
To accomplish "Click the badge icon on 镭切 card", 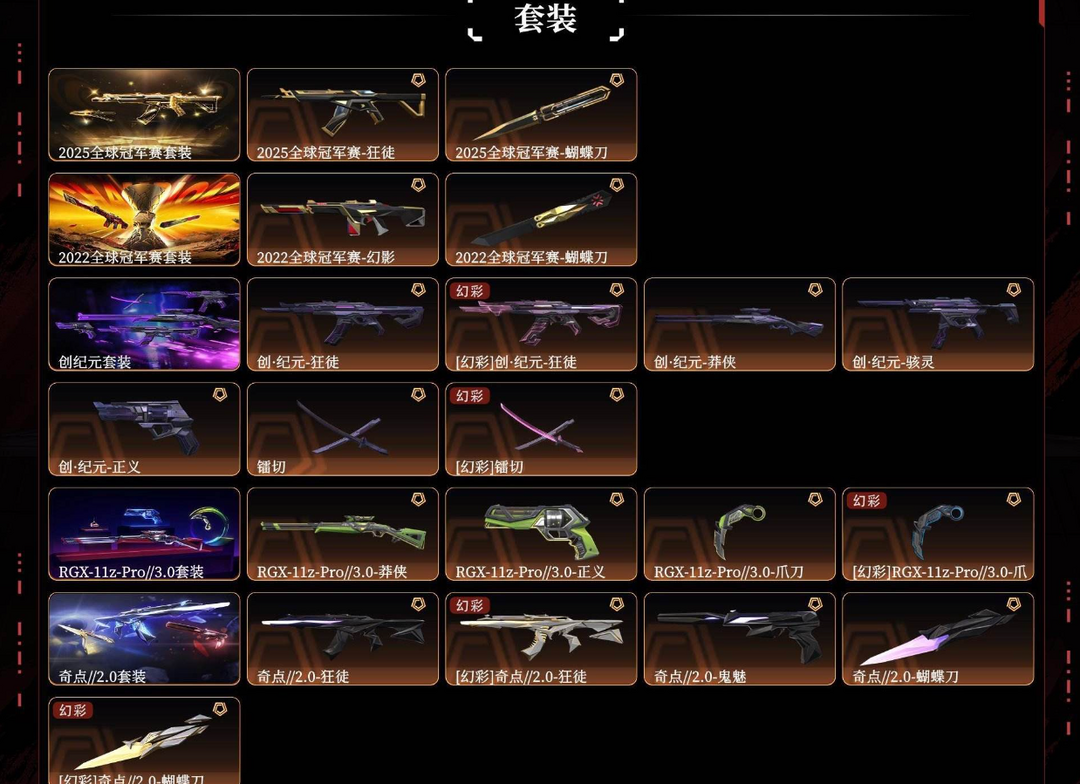I will point(418,394).
